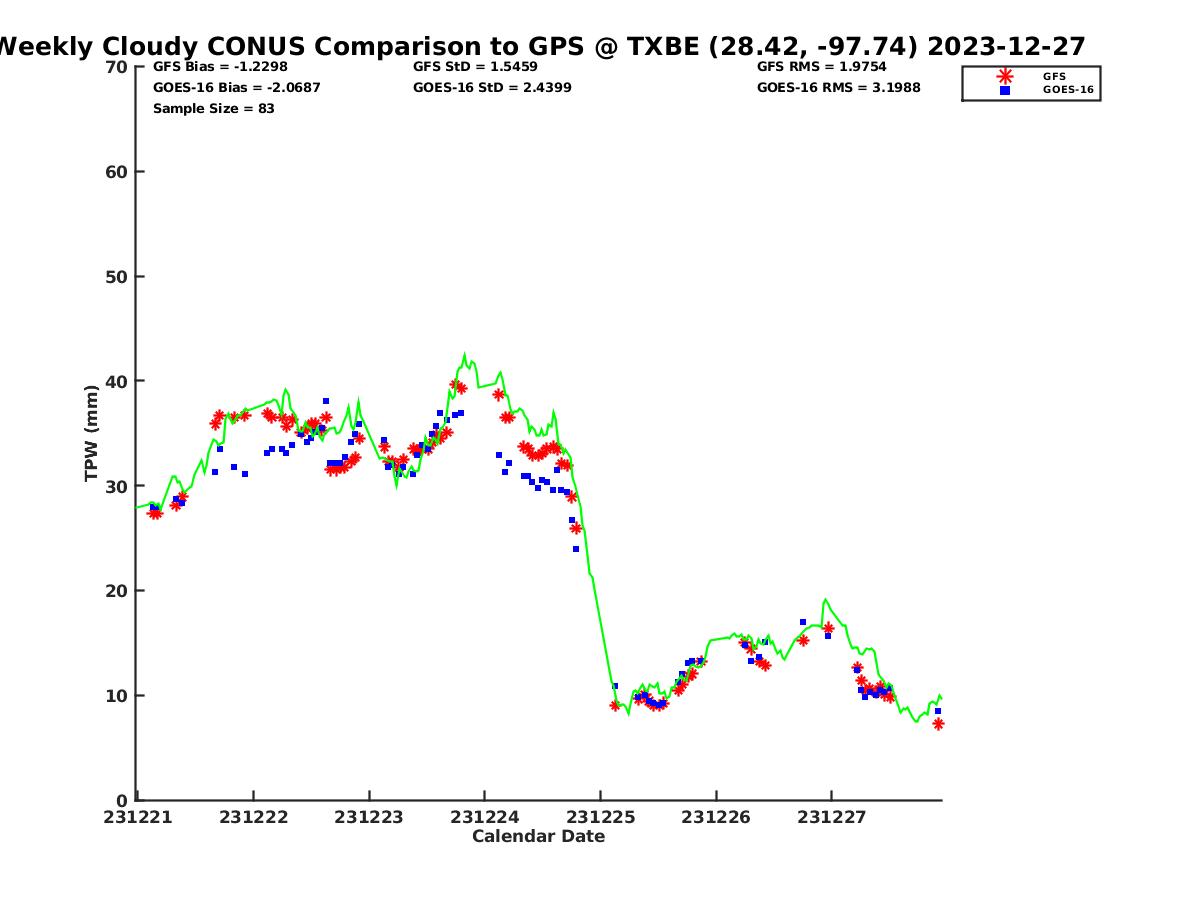Click the x-axis date label 231224

pyautogui.click(x=485, y=818)
